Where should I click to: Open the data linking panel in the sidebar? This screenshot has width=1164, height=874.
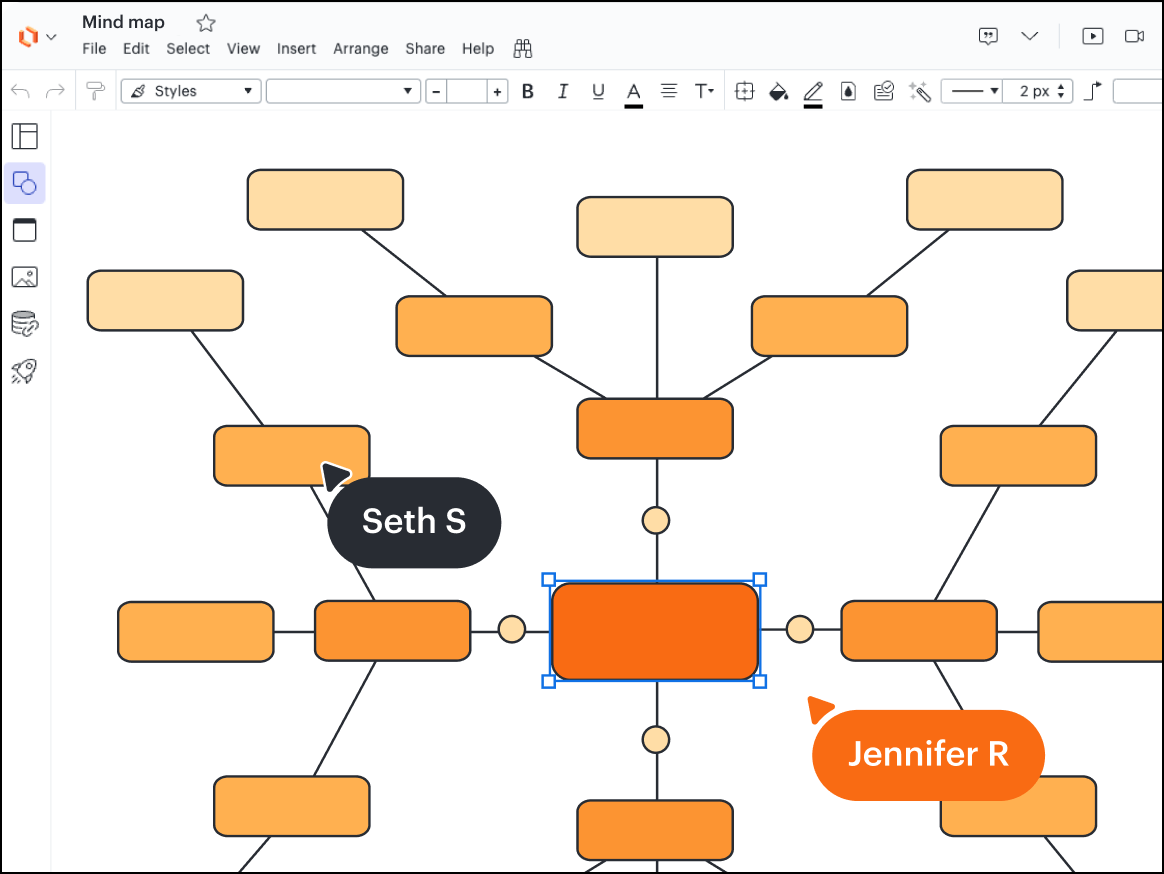pos(24,324)
